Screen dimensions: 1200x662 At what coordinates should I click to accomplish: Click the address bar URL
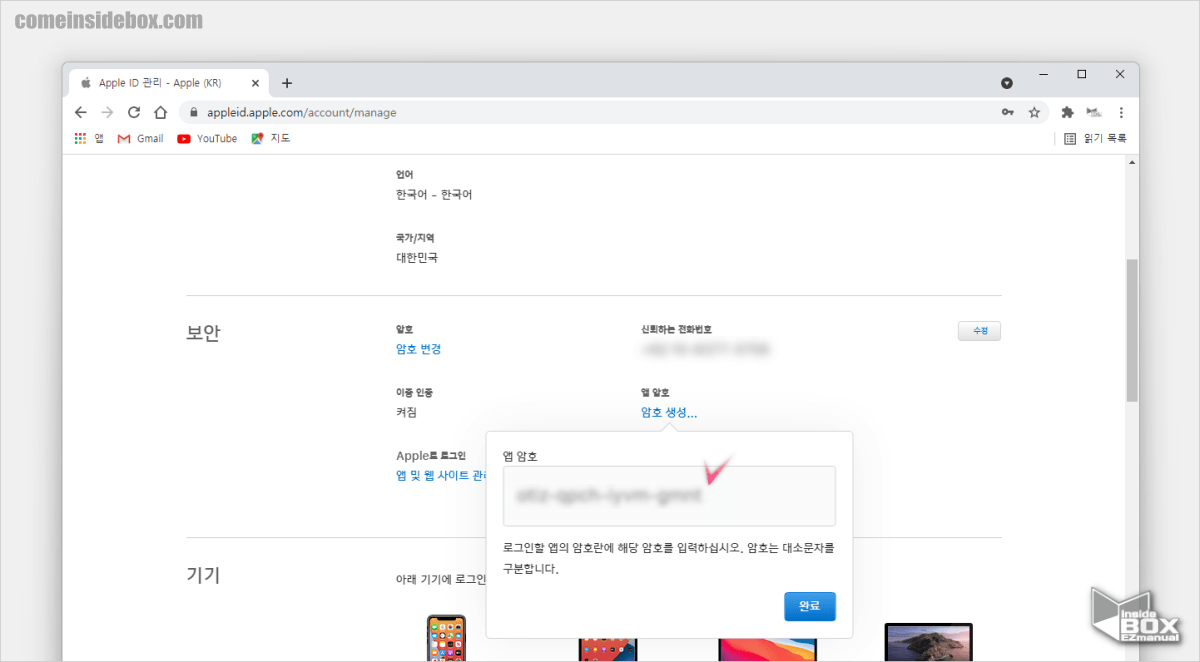(301, 112)
